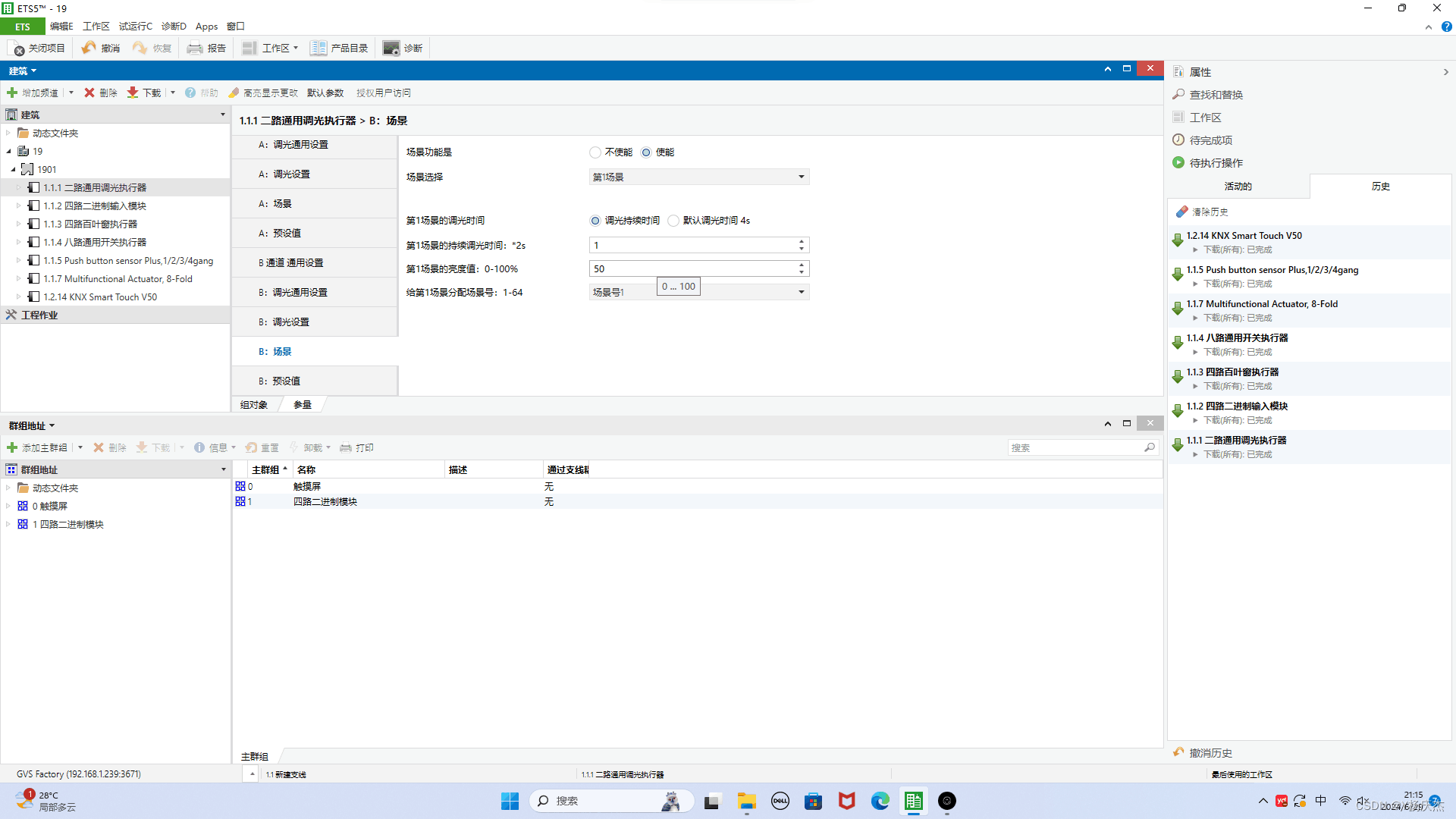Expand the 1.1.2 四路二进制输入模块 tree node
Viewport: 1456px width, 819px height.
(x=19, y=206)
